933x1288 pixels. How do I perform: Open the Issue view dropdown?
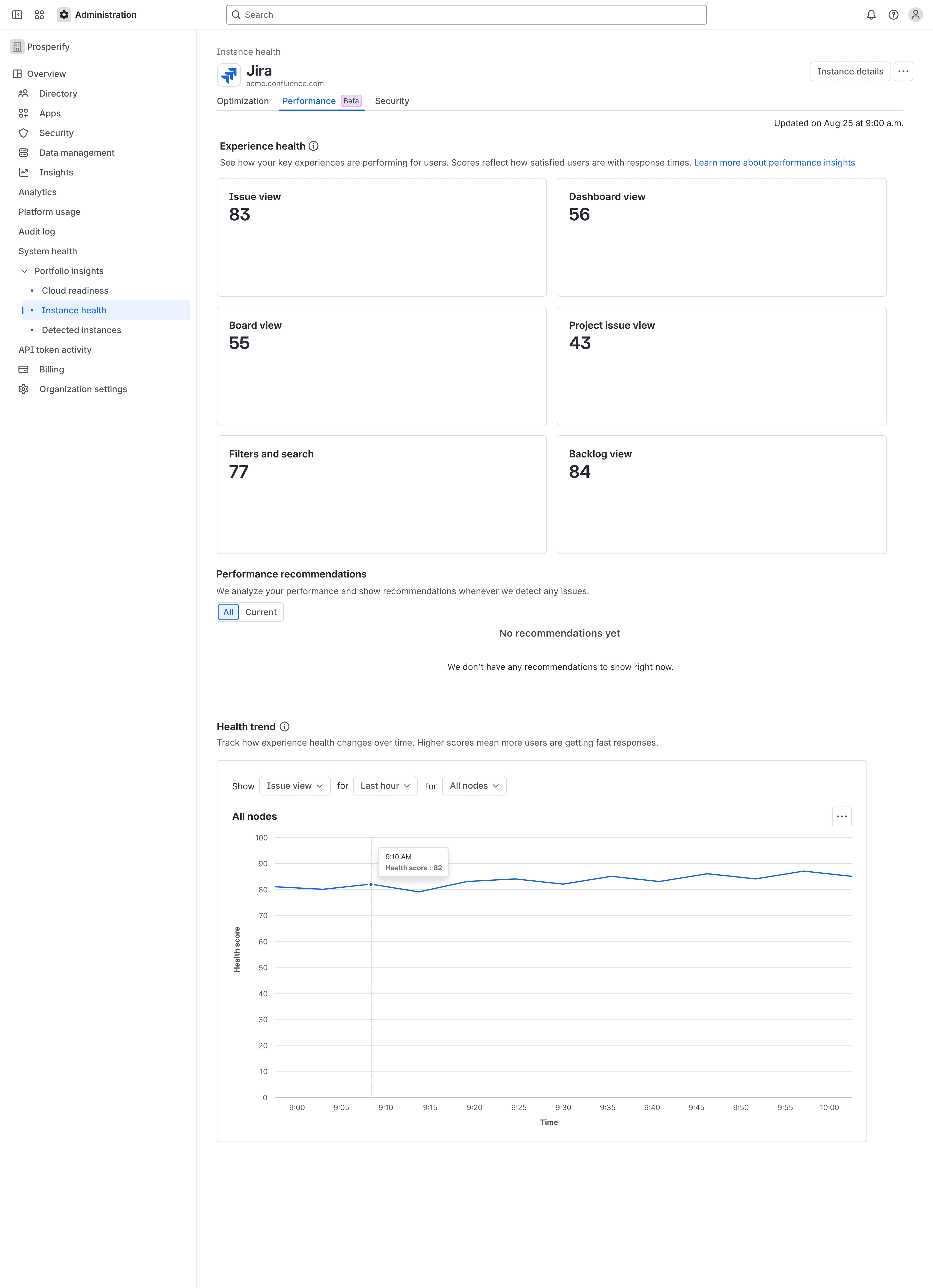(295, 785)
